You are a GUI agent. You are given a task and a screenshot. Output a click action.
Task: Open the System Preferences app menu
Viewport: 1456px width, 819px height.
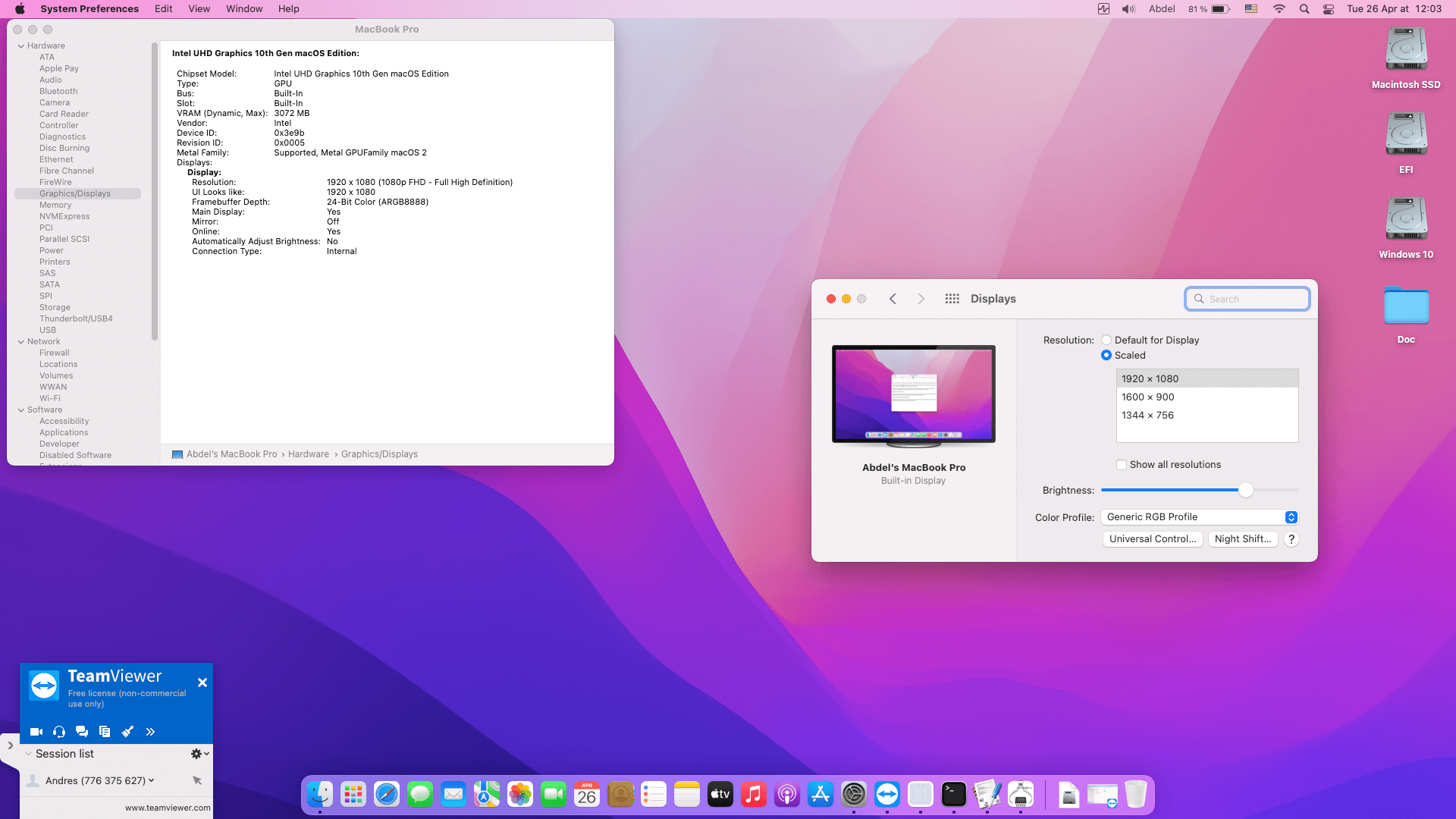coord(89,9)
